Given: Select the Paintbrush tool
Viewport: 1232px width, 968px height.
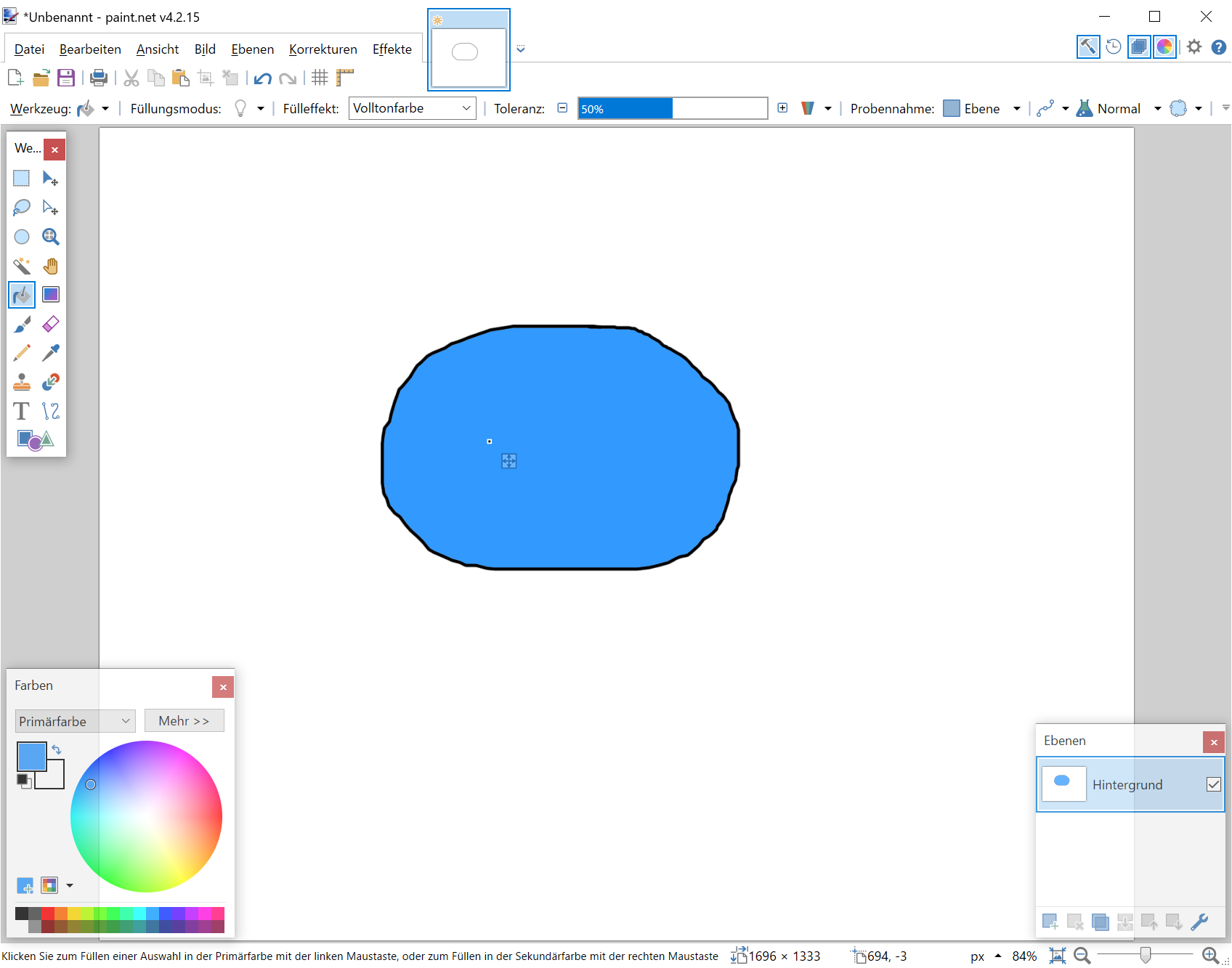Looking at the screenshot, I should (22, 324).
